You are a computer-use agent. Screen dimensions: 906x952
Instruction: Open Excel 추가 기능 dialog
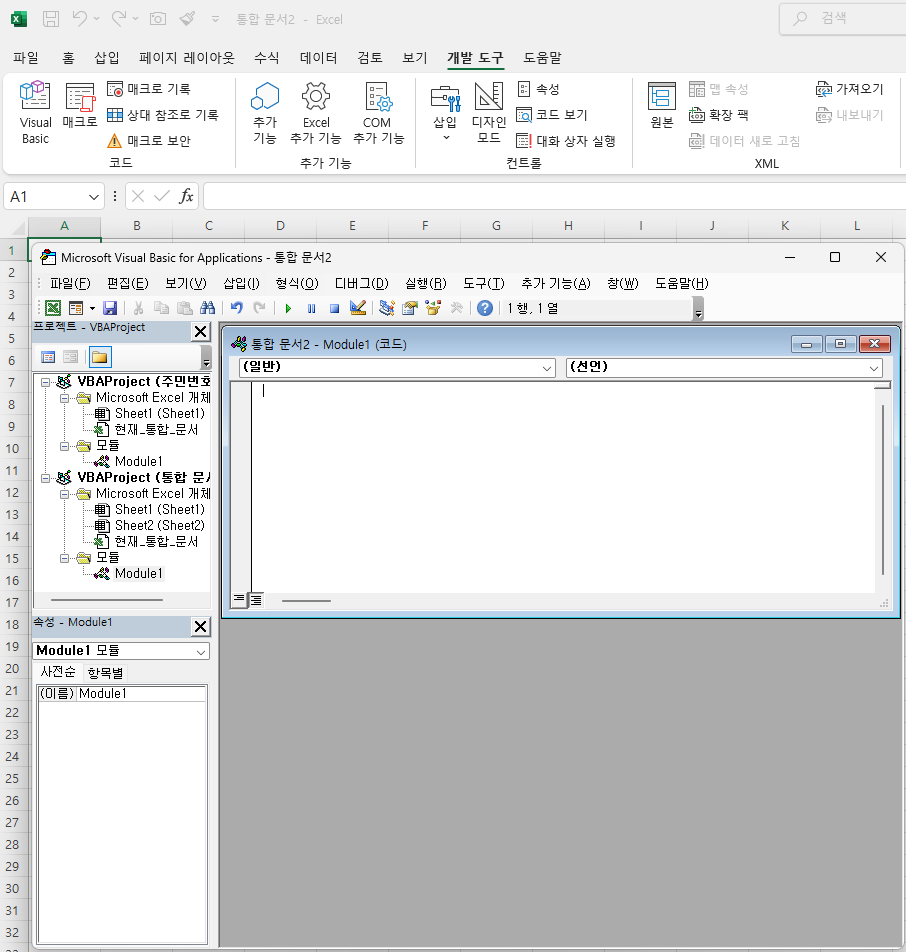[316, 113]
